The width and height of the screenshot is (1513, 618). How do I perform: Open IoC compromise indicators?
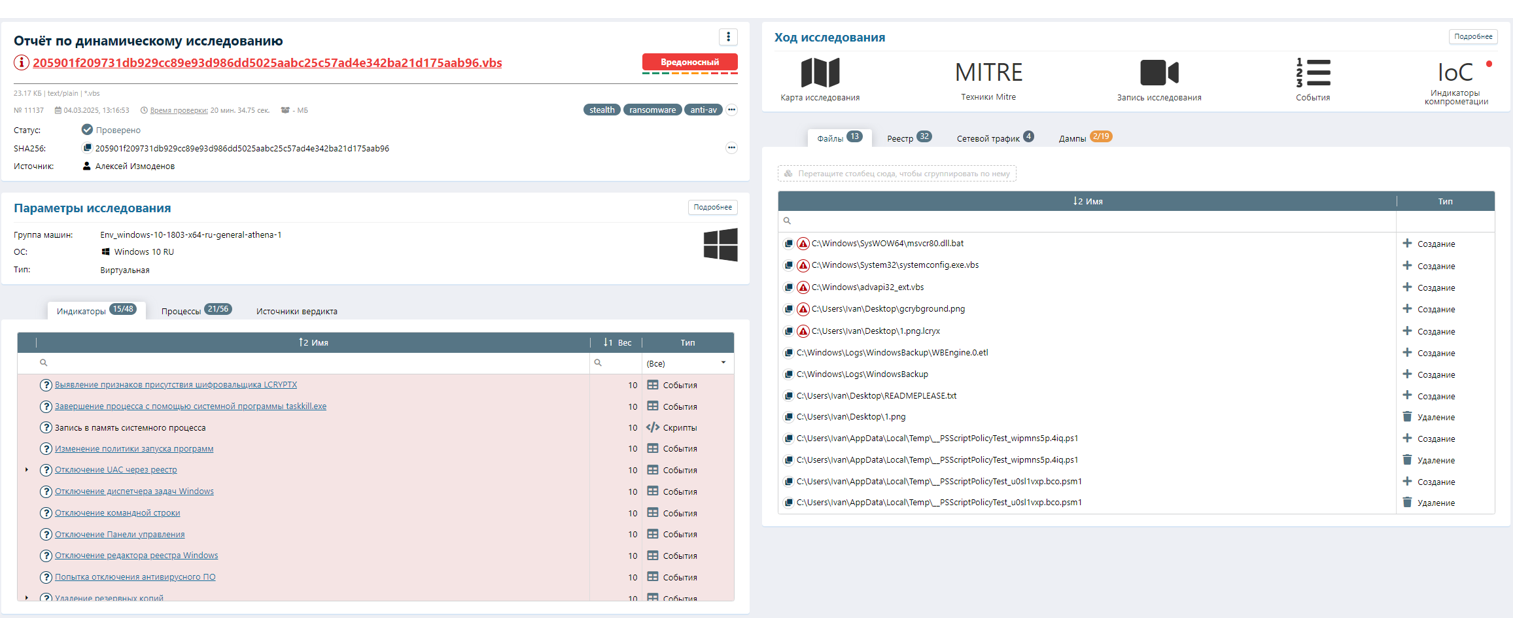(x=1456, y=73)
